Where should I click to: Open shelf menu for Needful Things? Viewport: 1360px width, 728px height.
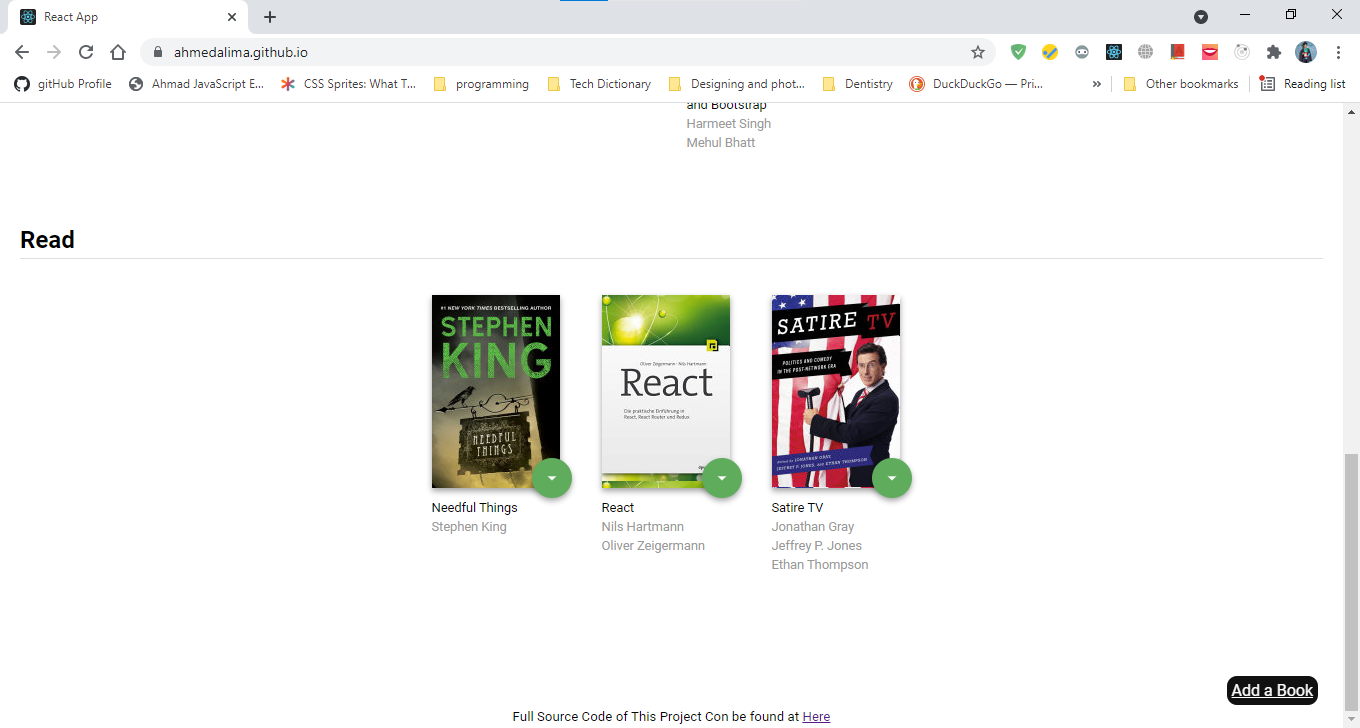tap(552, 478)
